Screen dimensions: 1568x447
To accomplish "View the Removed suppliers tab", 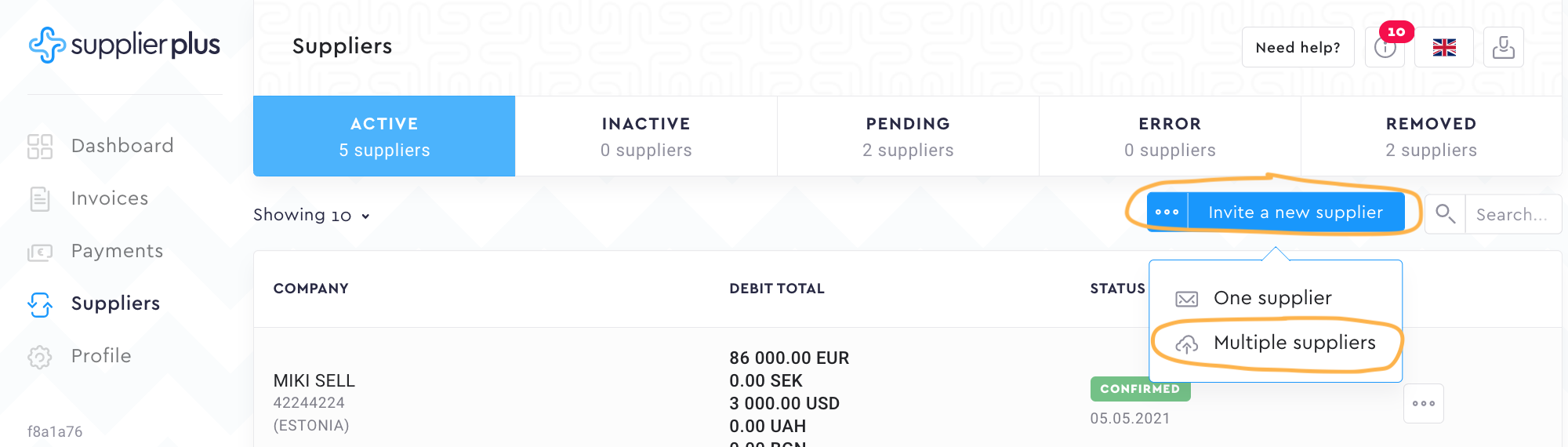I will point(1431,136).
